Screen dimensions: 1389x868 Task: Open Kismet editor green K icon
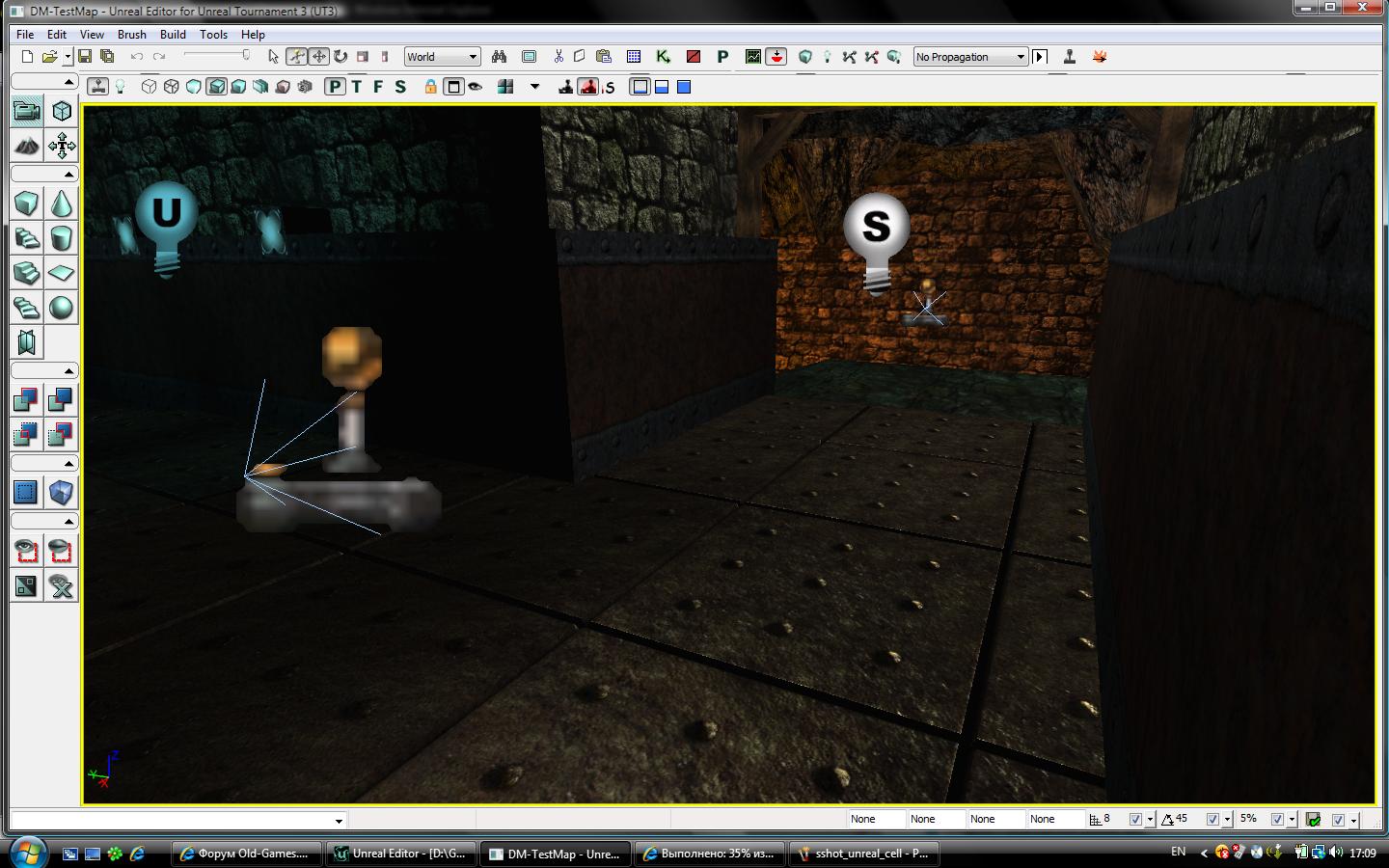pyautogui.click(x=663, y=57)
